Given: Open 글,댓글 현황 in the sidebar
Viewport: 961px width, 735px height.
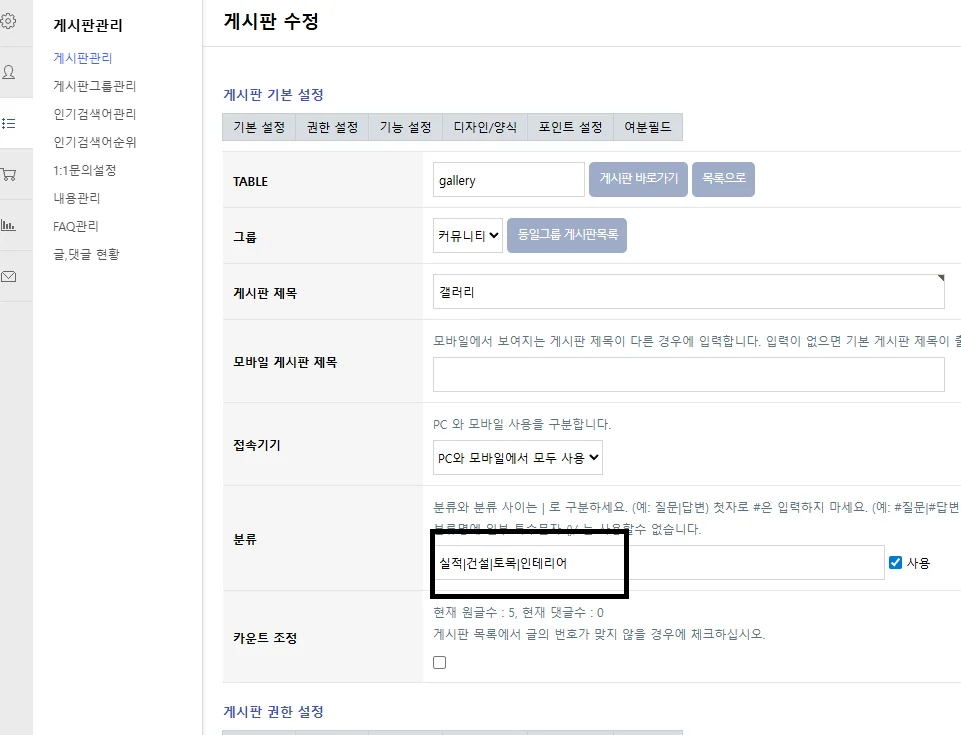Looking at the screenshot, I should 86,254.
